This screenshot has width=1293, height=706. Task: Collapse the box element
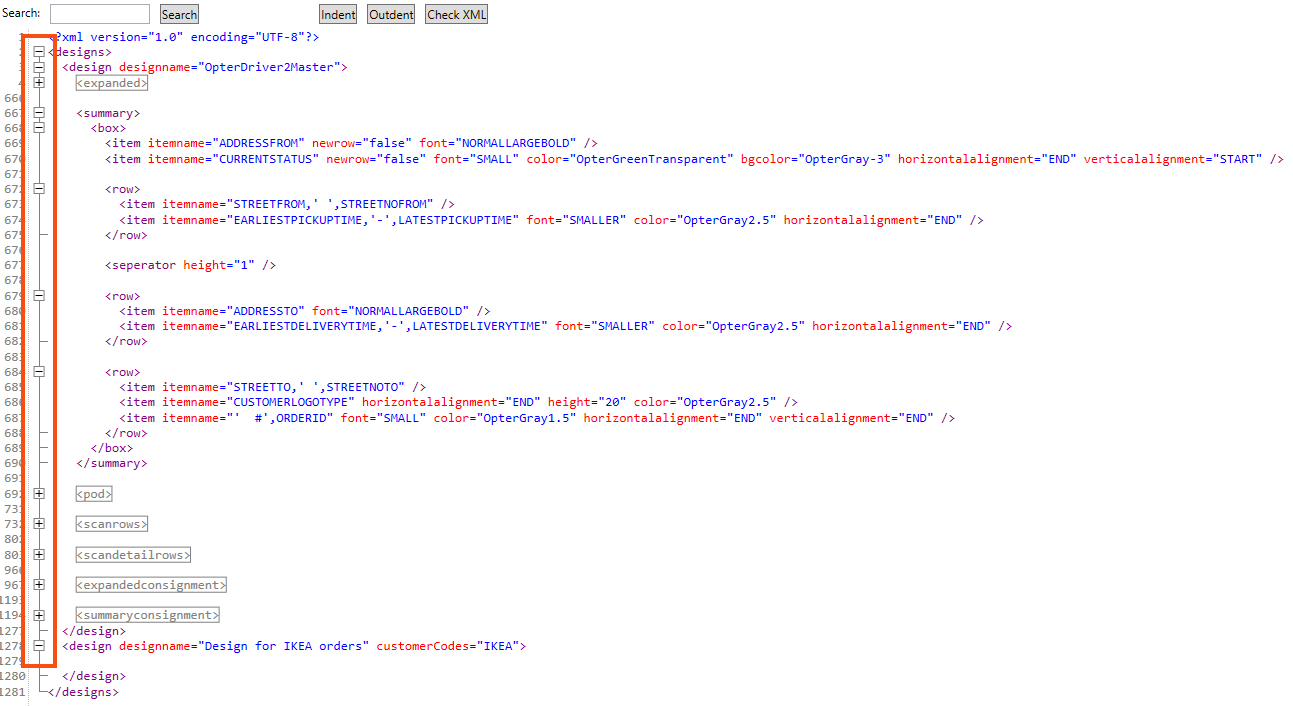pos(39,128)
